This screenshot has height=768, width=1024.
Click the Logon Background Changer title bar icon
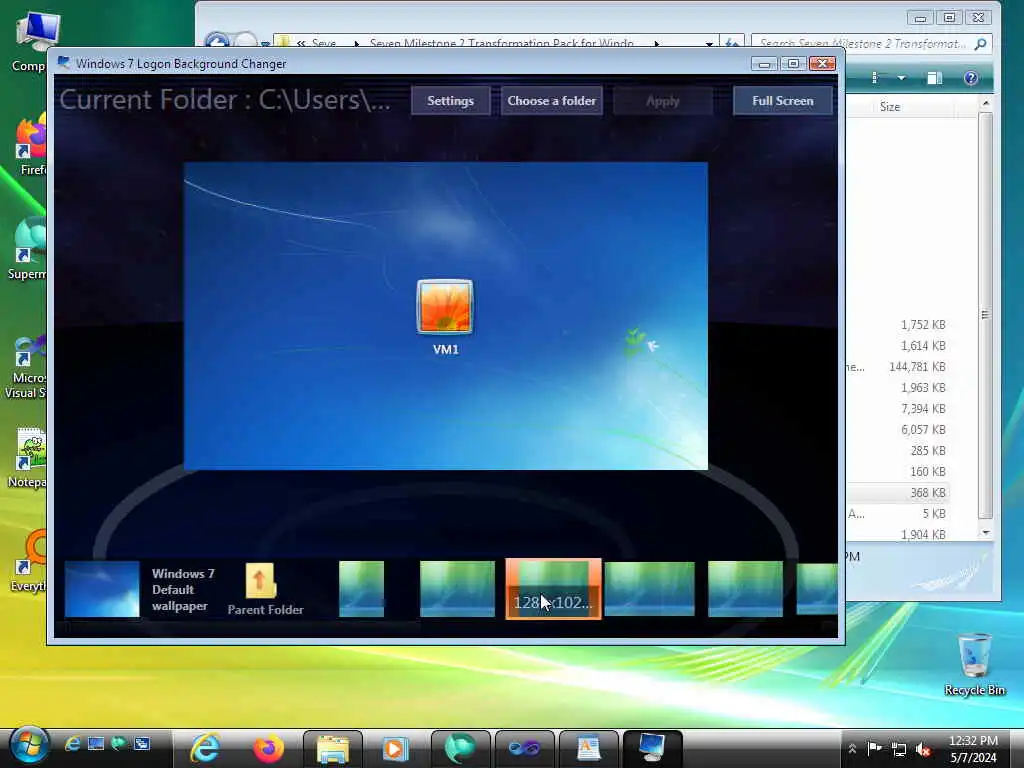pos(63,63)
